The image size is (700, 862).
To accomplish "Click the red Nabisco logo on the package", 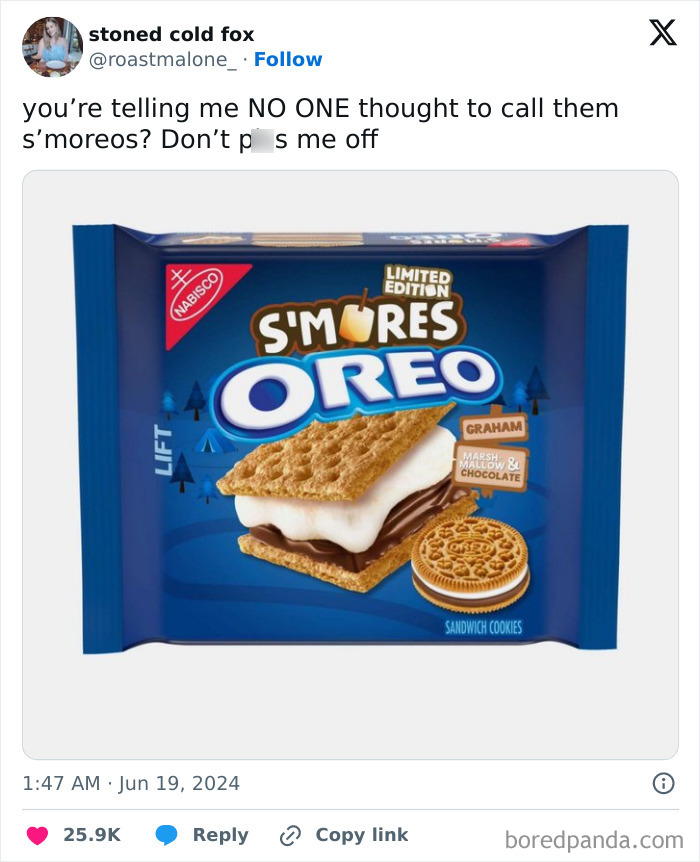I will point(194,302).
